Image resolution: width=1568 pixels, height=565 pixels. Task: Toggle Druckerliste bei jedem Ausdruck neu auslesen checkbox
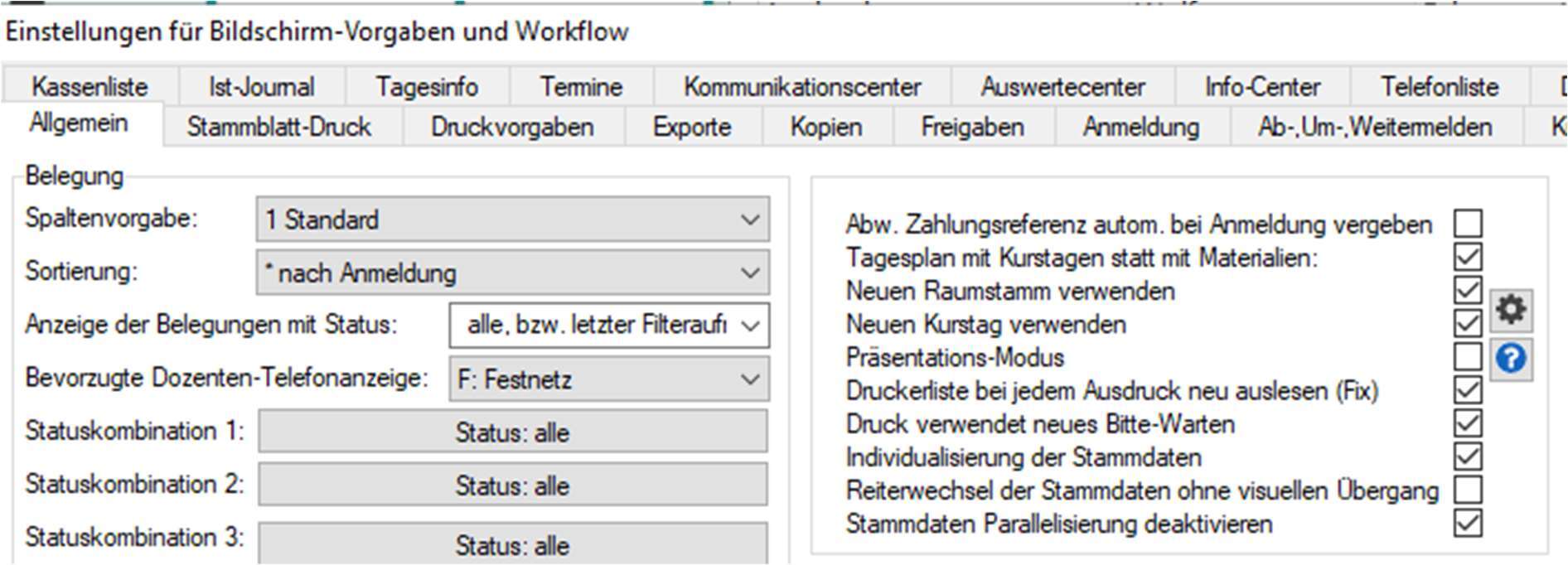pyautogui.click(x=1468, y=389)
